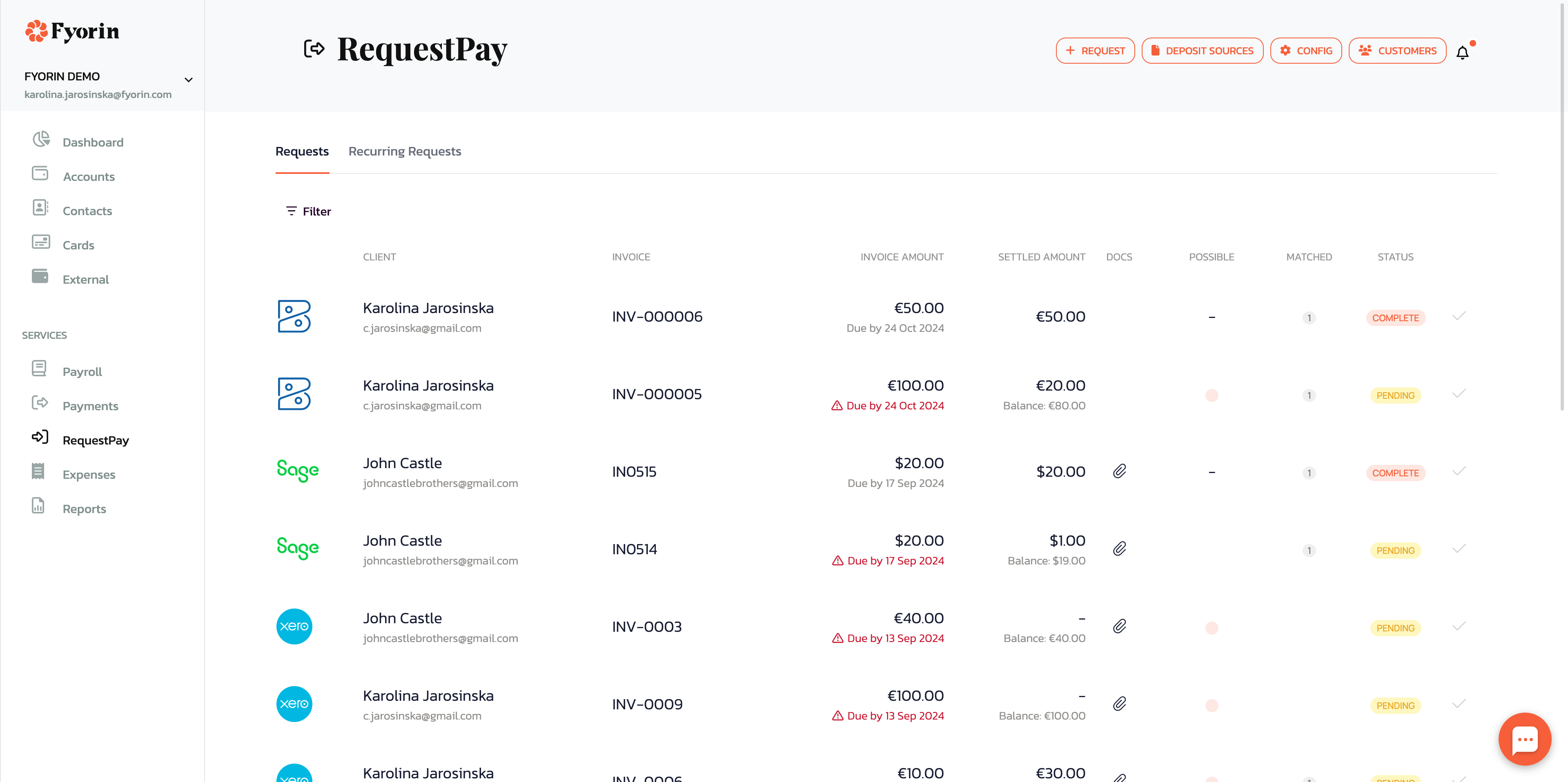Open attachment paperclip for INV-0003

pos(1119,627)
